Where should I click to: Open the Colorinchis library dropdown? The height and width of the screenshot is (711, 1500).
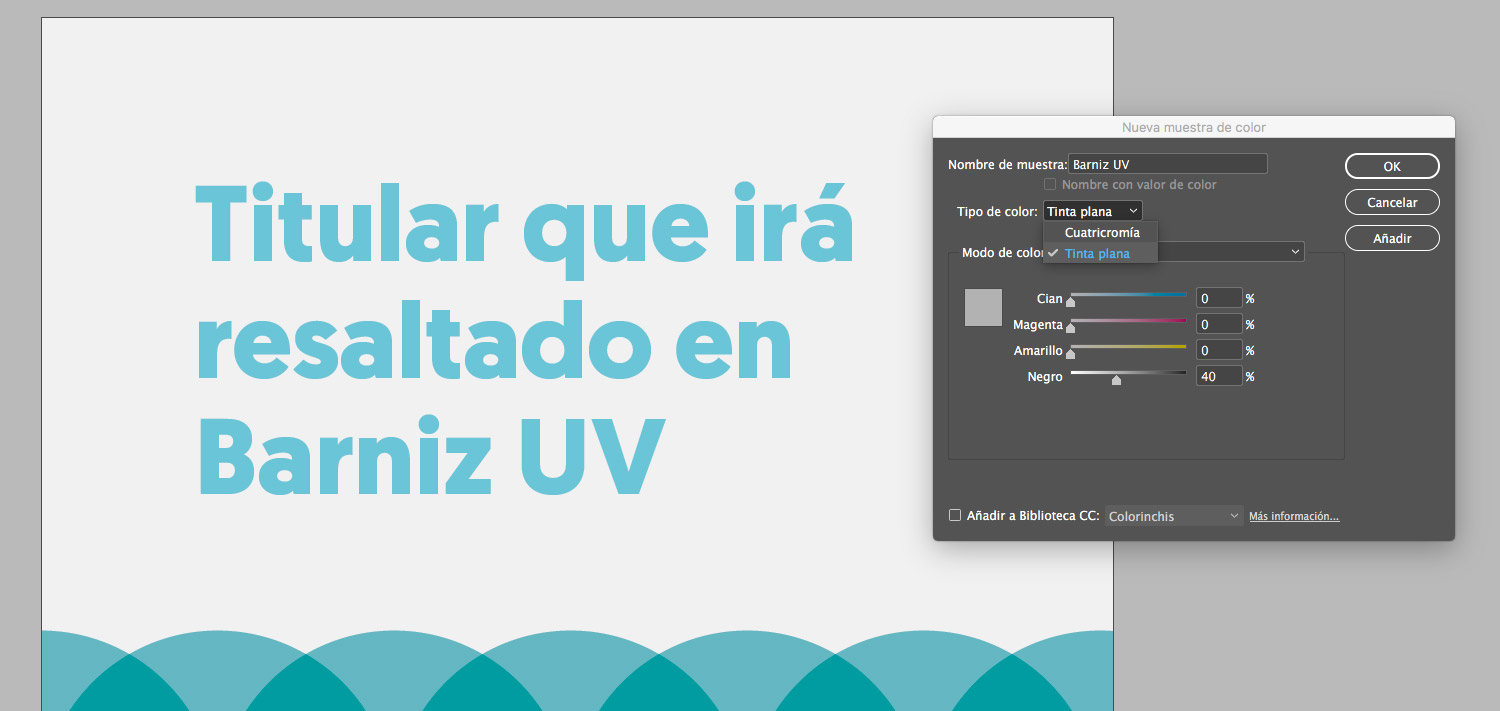pyautogui.click(x=1174, y=516)
